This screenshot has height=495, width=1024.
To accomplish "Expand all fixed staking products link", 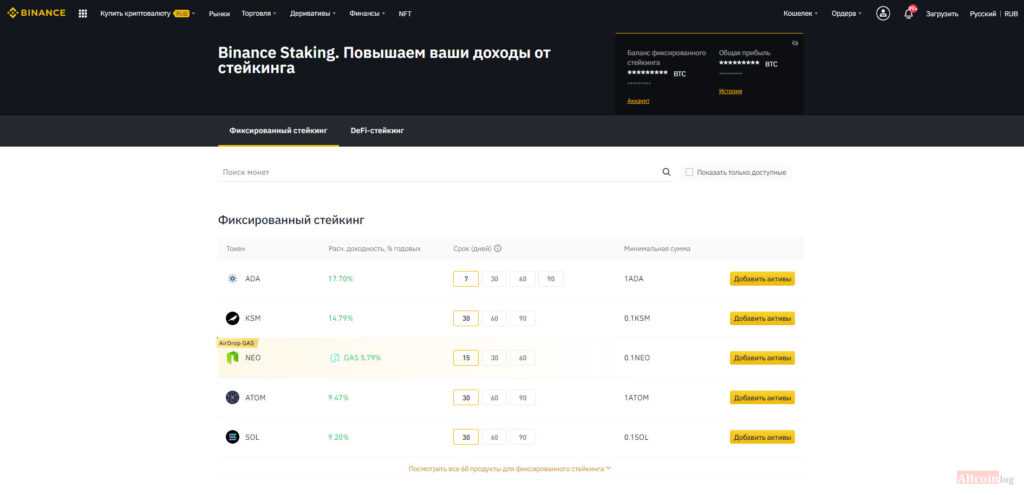I will (510, 468).
